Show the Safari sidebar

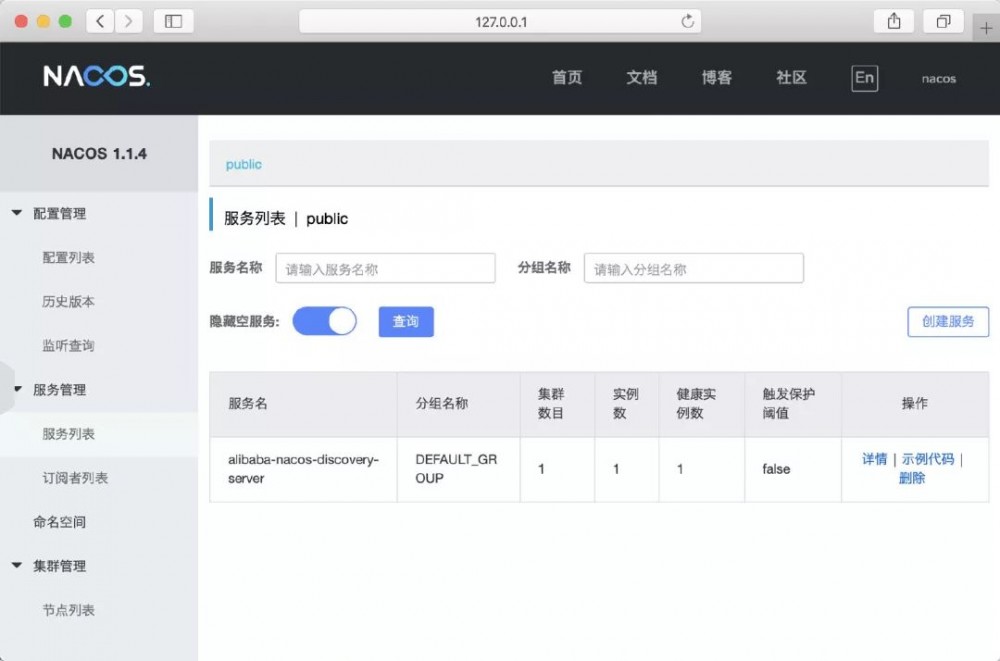173,21
